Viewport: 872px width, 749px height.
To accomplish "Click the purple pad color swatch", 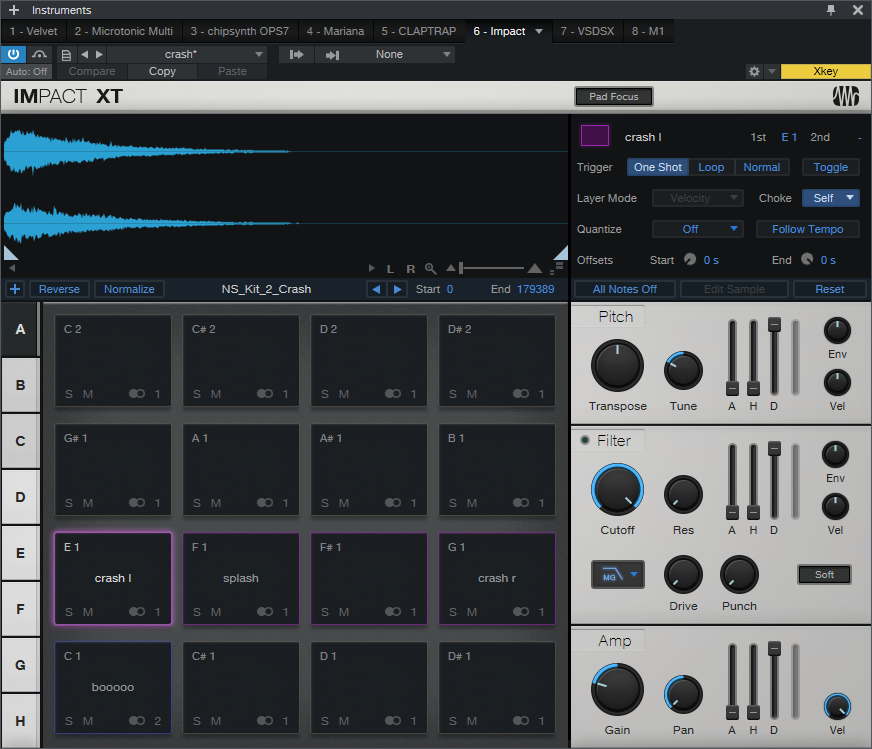I will (595, 136).
